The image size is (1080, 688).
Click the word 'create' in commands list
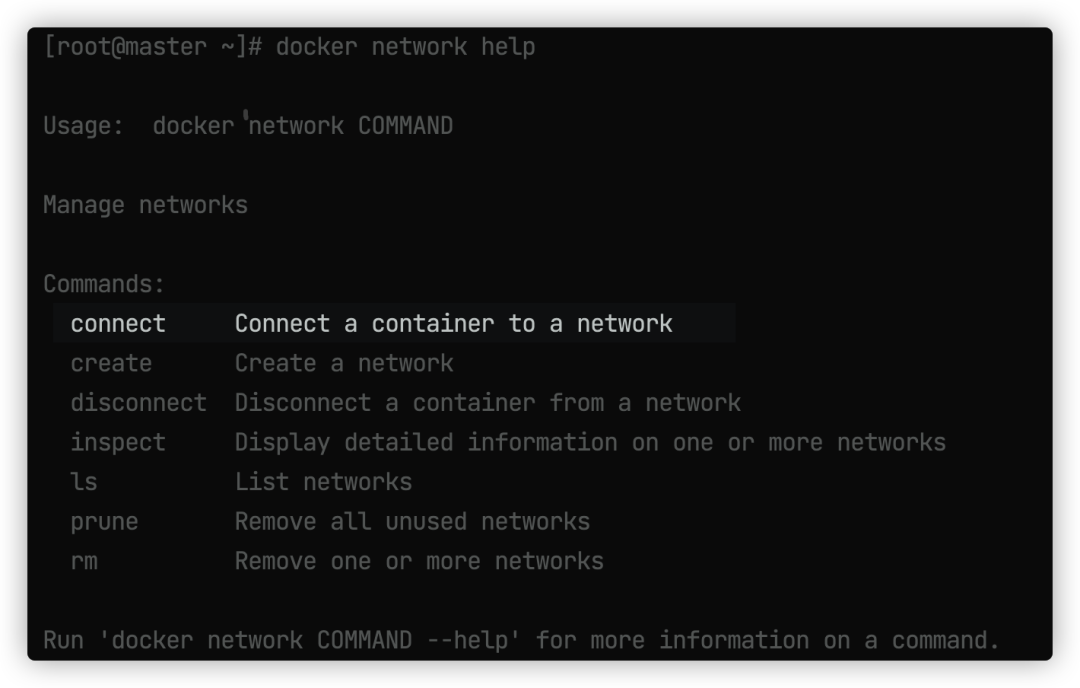click(111, 363)
